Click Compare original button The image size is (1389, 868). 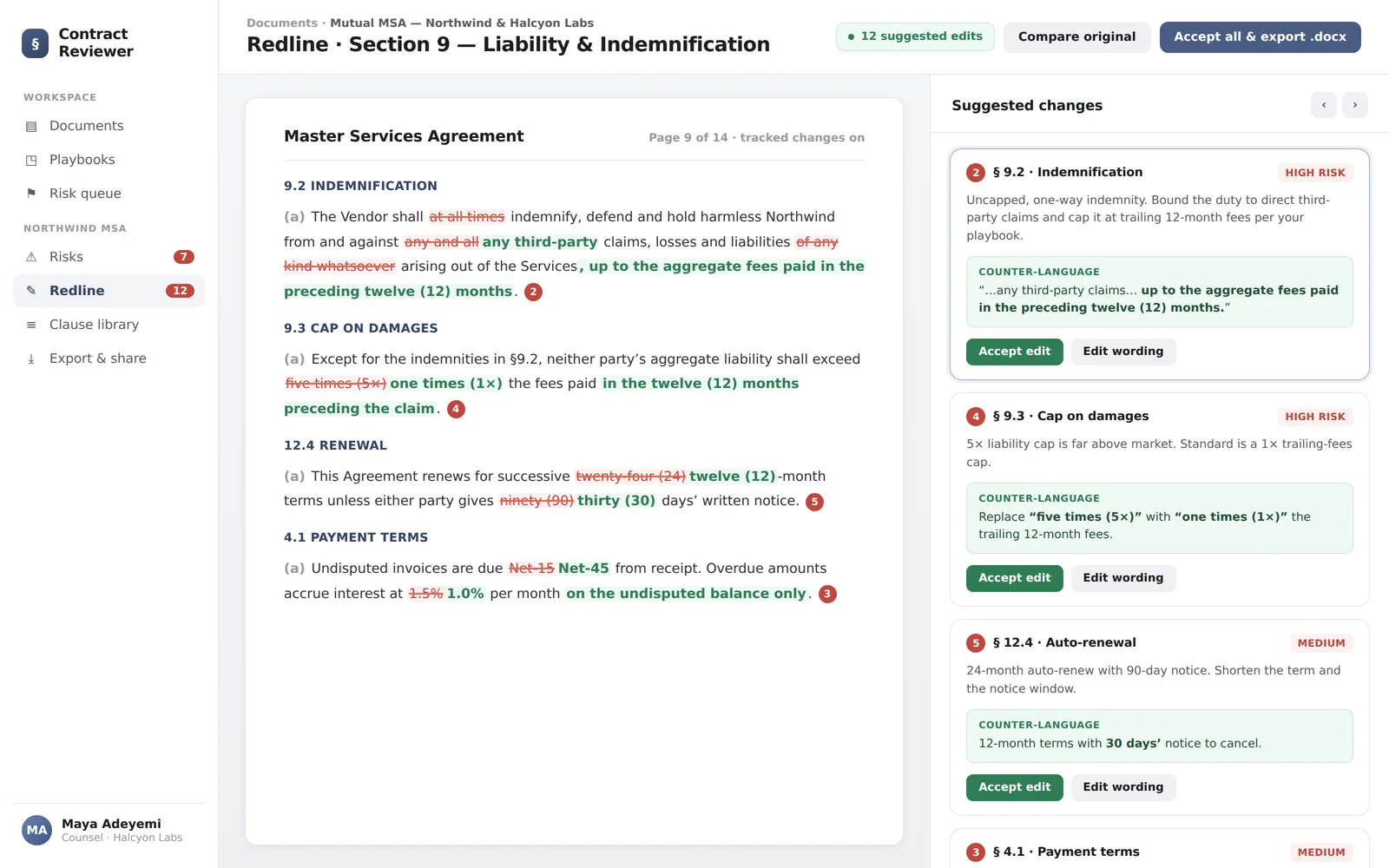tap(1076, 36)
